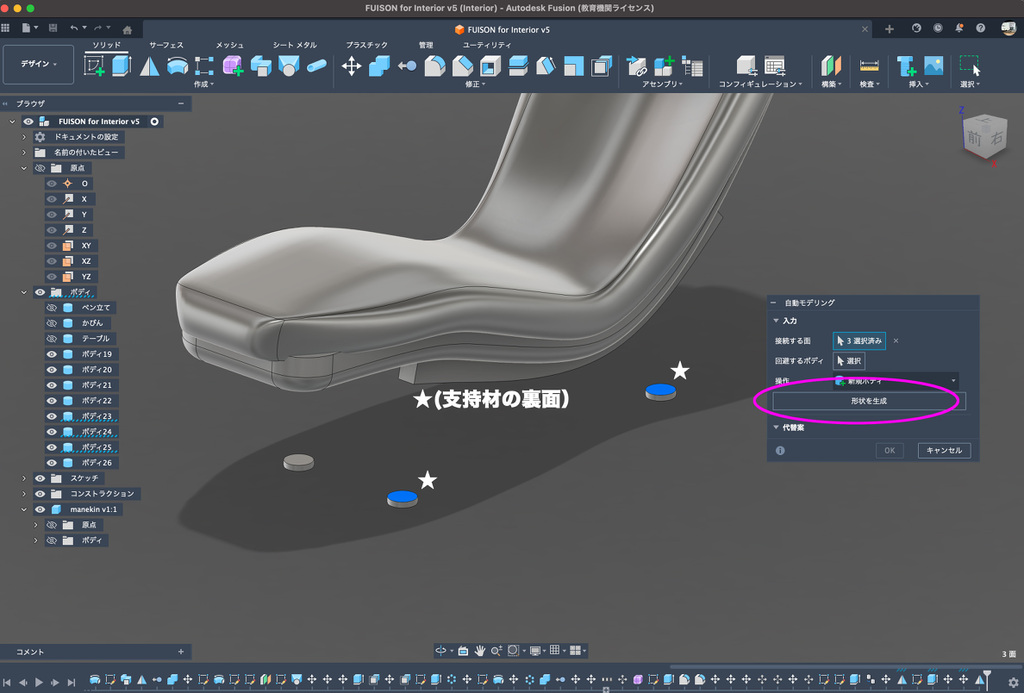Image resolution: width=1024 pixels, height=693 pixels.
Task: Click the Pan hand icon in navigation bar
Action: pos(480,650)
